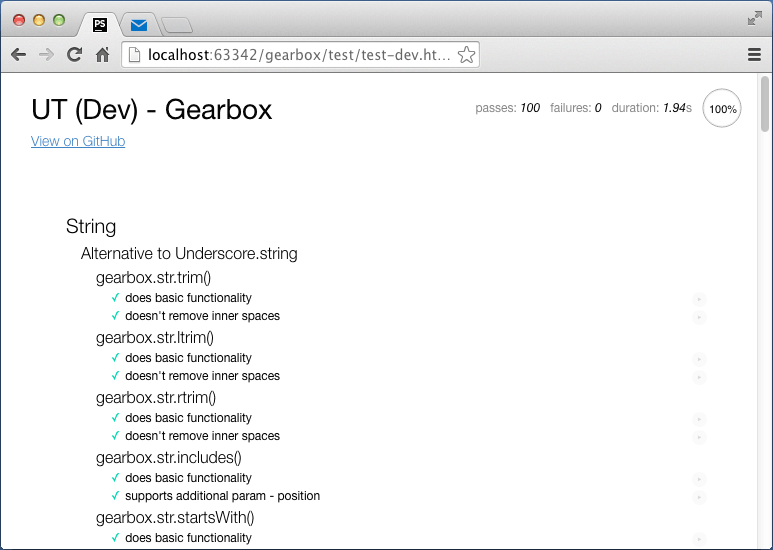773x550 pixels.
Task: Click the page document icon in address bar
Action: 134,55
